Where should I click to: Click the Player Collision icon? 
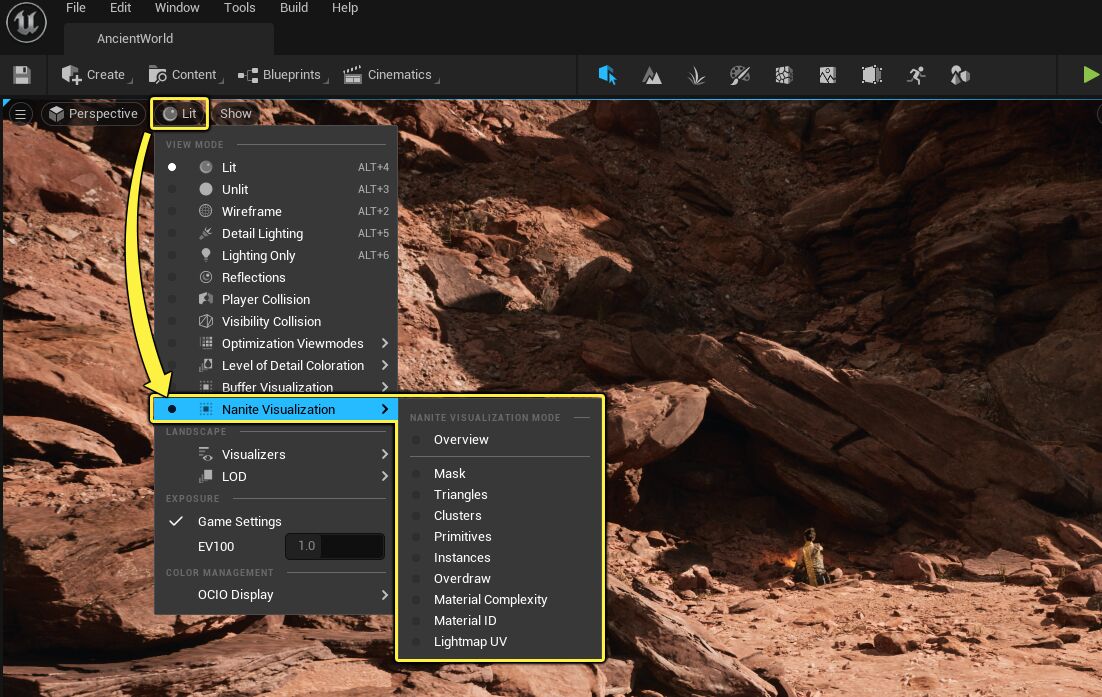(206, 299)
